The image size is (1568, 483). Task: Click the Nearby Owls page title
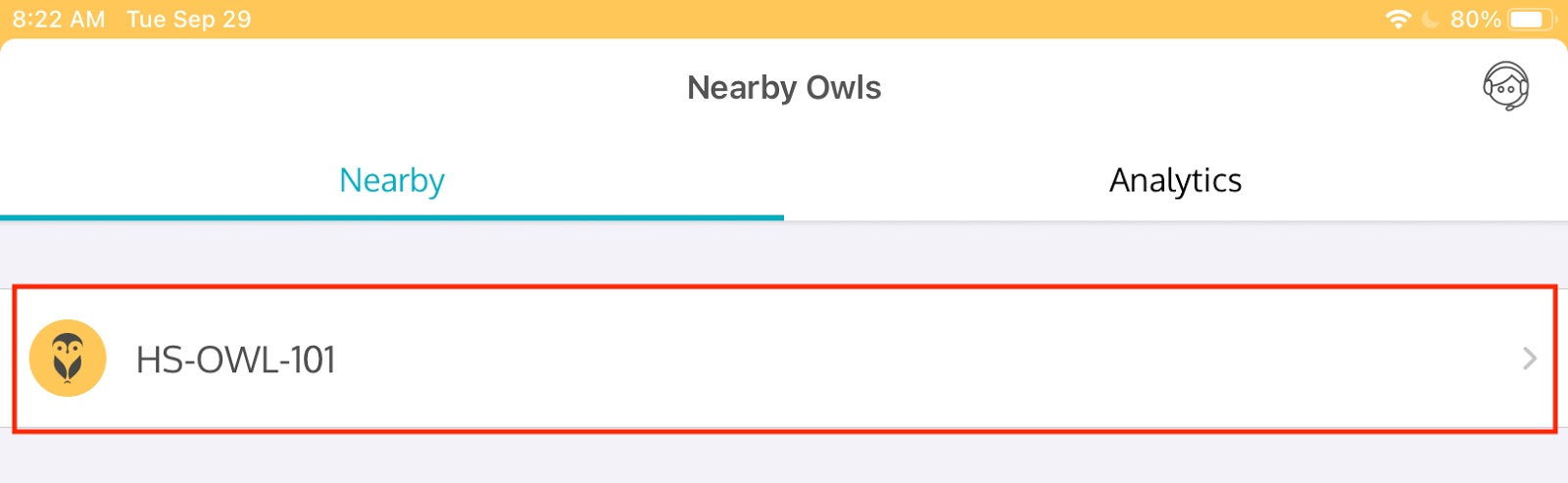click(x=784, y=88)
